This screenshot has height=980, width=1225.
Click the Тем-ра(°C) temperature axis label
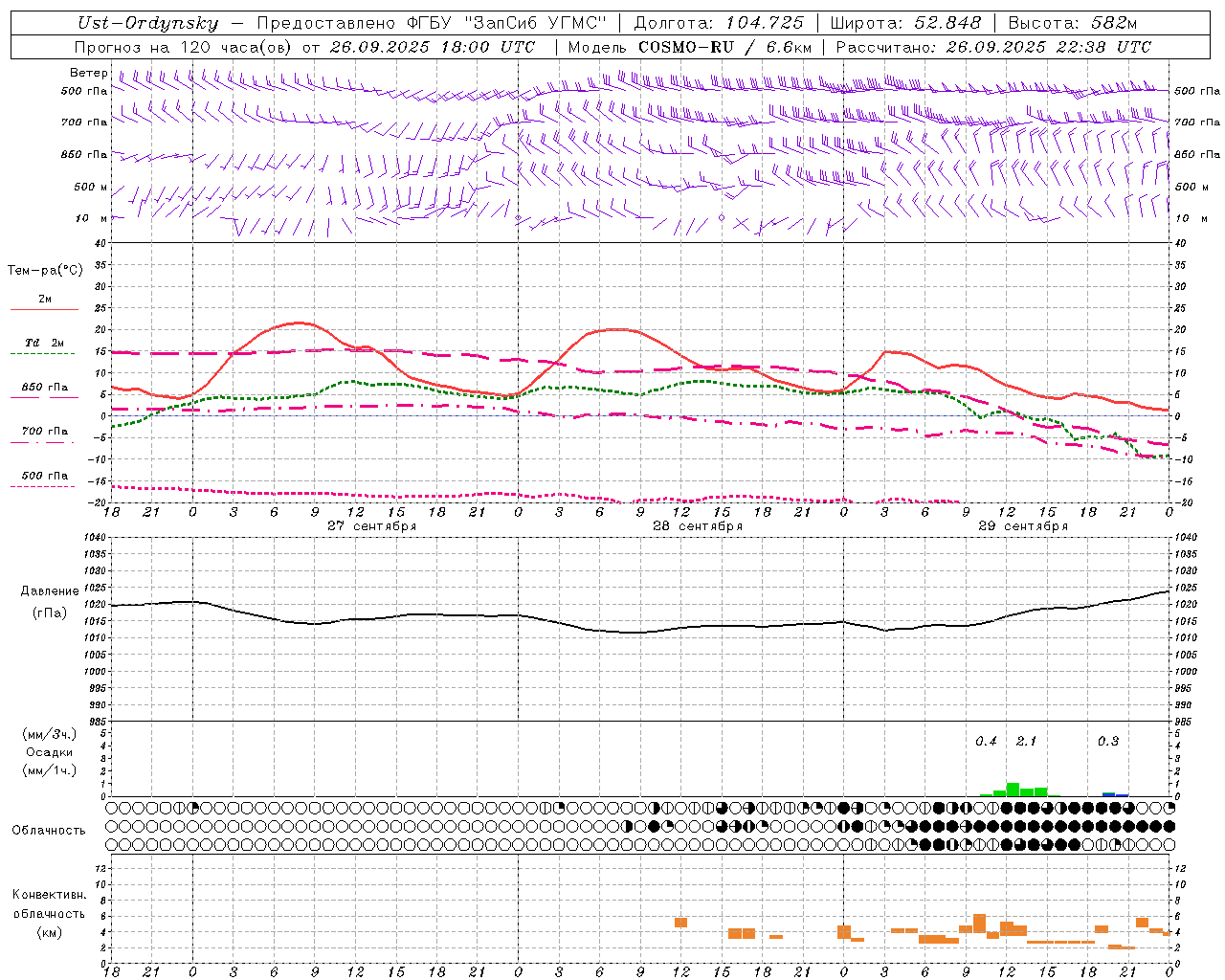tap(45, 271)
